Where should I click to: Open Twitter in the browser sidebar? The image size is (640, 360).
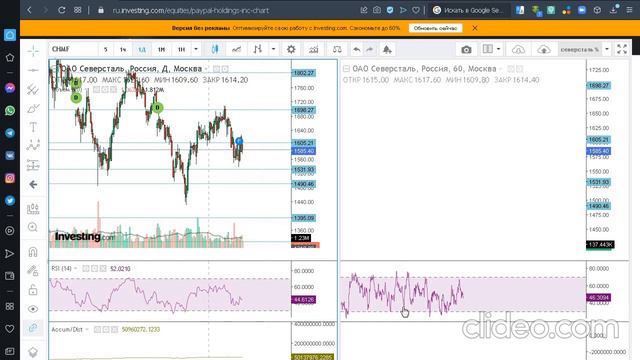point(10,200)
